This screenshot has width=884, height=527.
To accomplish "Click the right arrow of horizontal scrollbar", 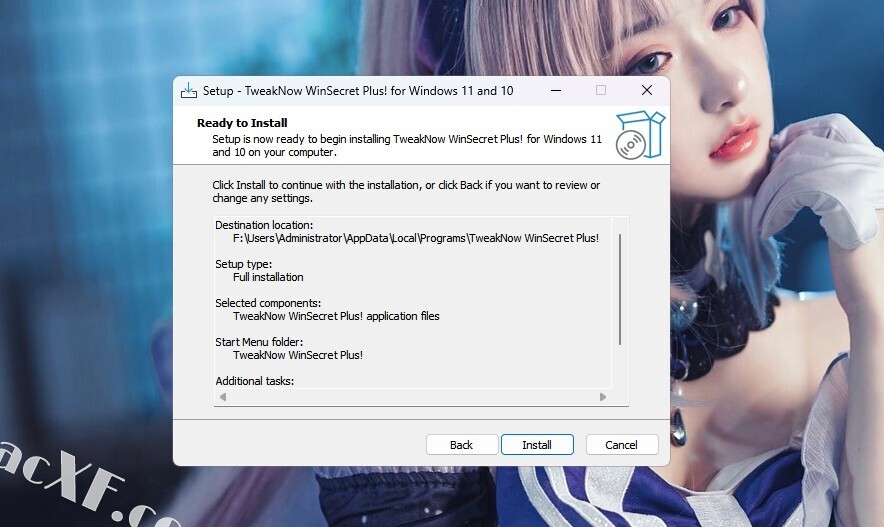I will [x=603, y=397].
